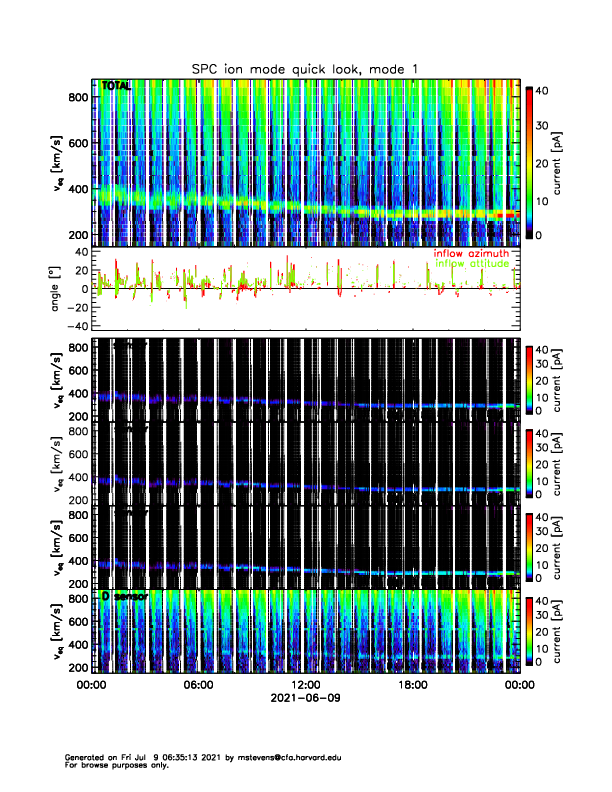This screenshot has height=792, width=612.
Task: Click the 06:00 time axis tick label
Action: tap(198, 685)
